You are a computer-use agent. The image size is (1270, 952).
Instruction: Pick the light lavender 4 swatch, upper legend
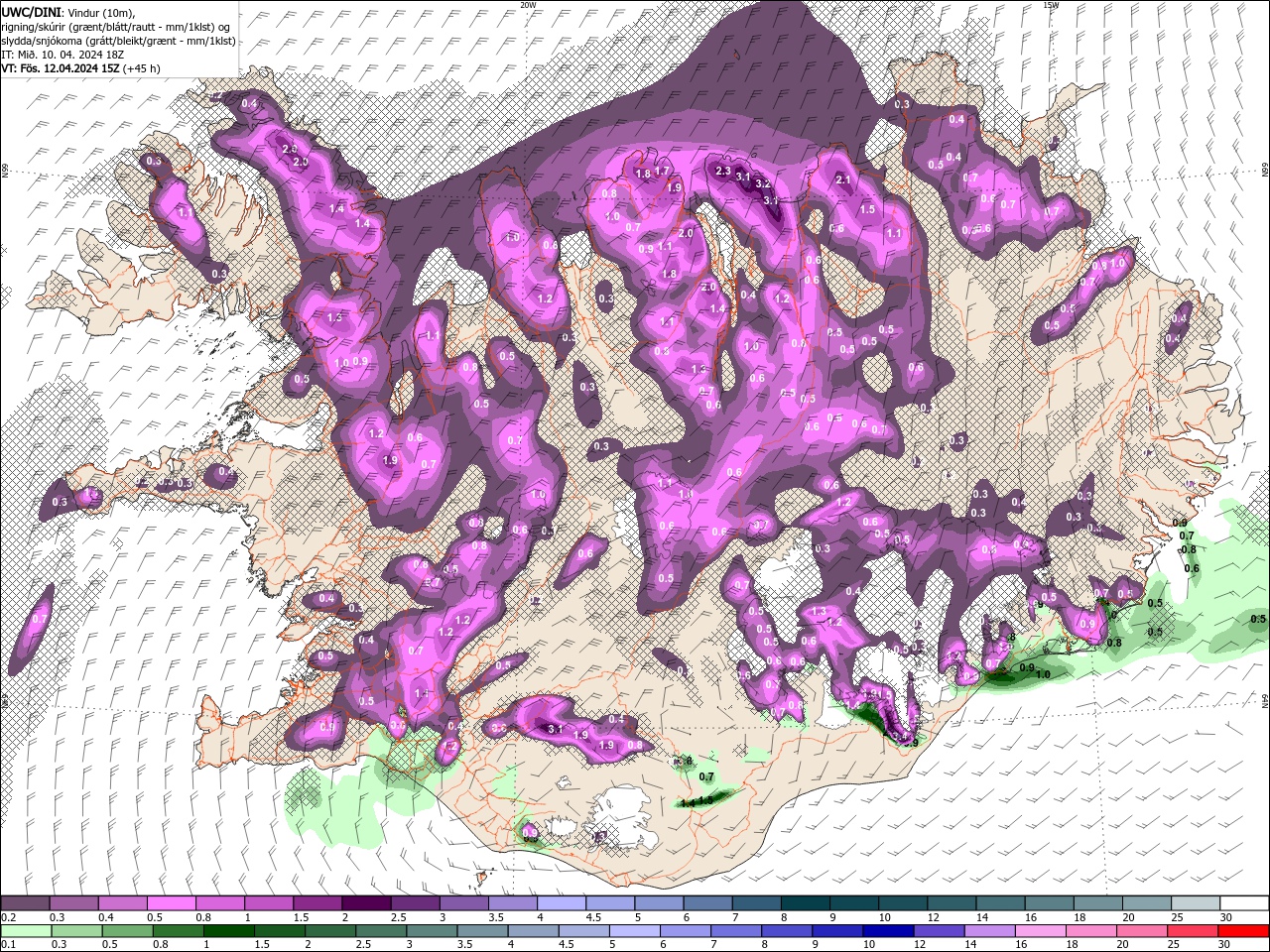(x=560, y=903)
